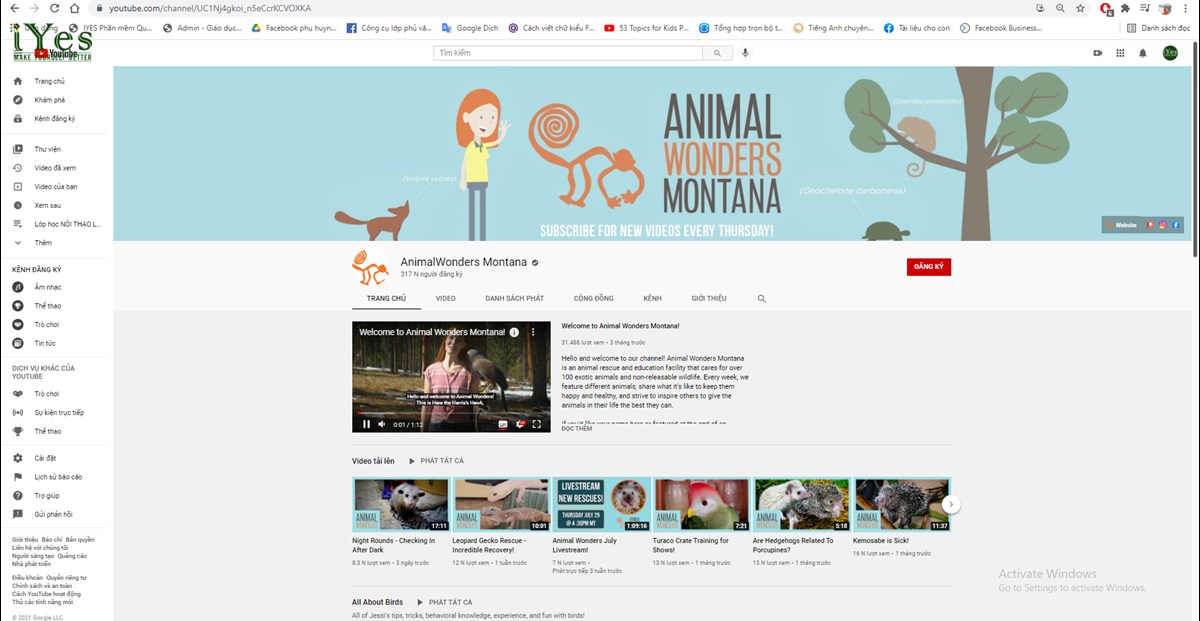Play all in All About Birds section

point(446,602)
